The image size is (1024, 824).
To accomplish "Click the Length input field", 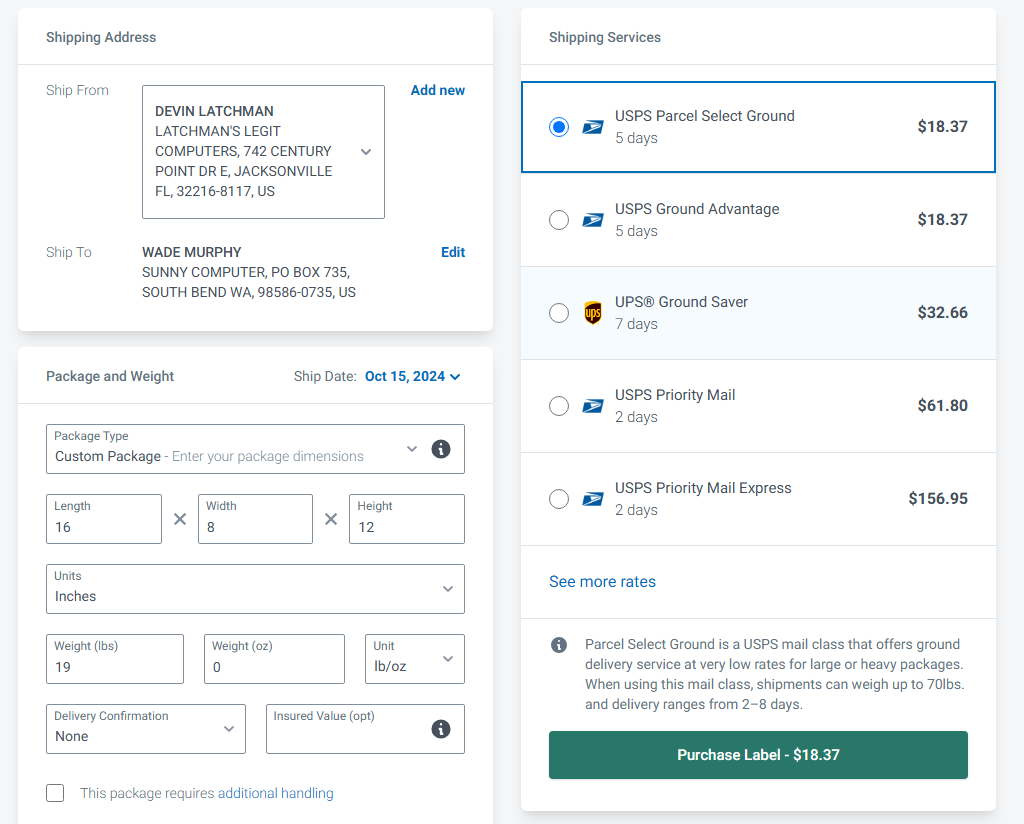I will (x=104, y=519).
